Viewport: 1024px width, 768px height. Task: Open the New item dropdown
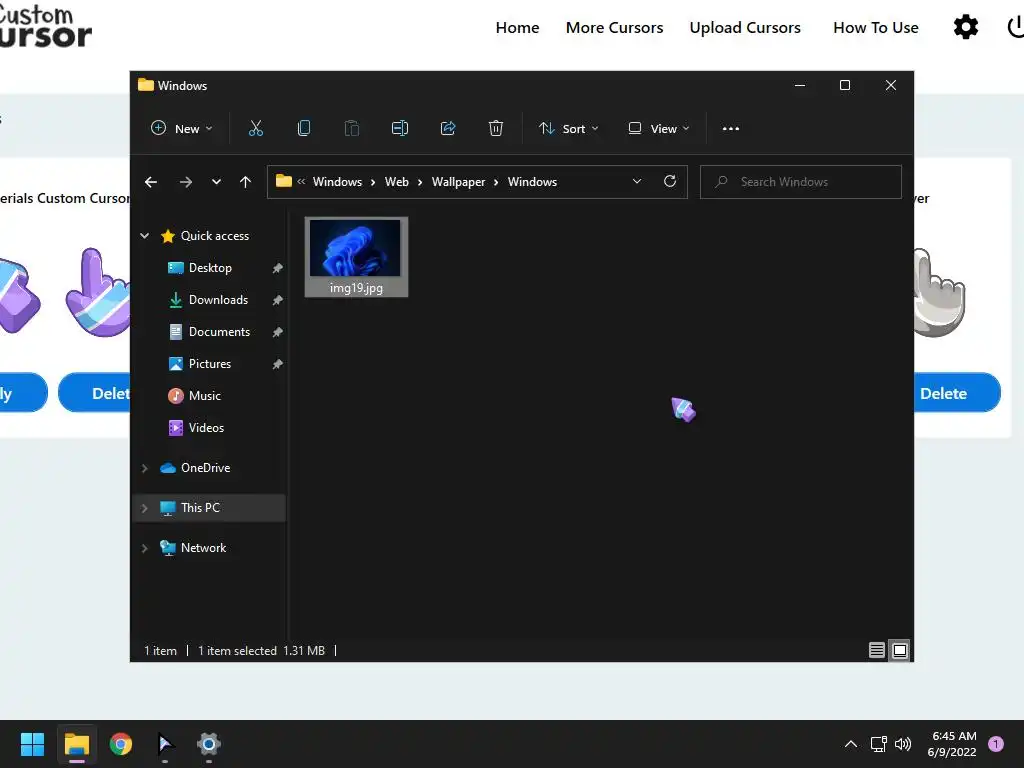182,129
